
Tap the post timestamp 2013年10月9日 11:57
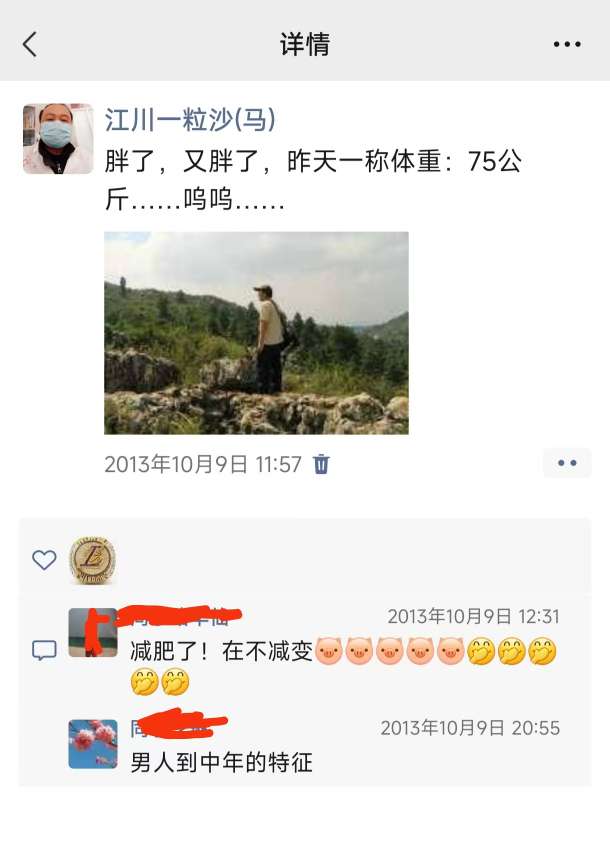click(x=203, y=464)
